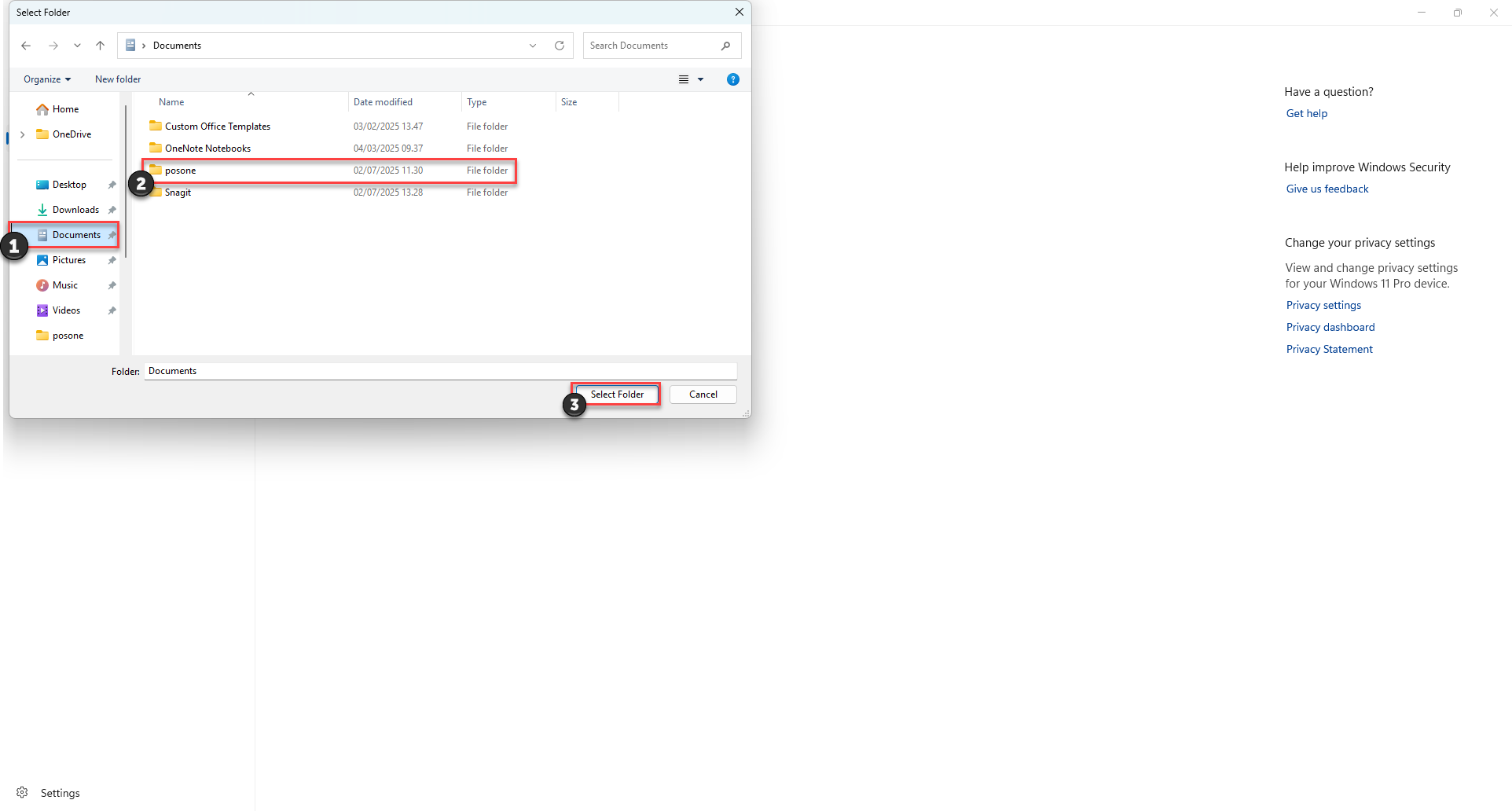Go up one folder level

[x=100, y=46]
